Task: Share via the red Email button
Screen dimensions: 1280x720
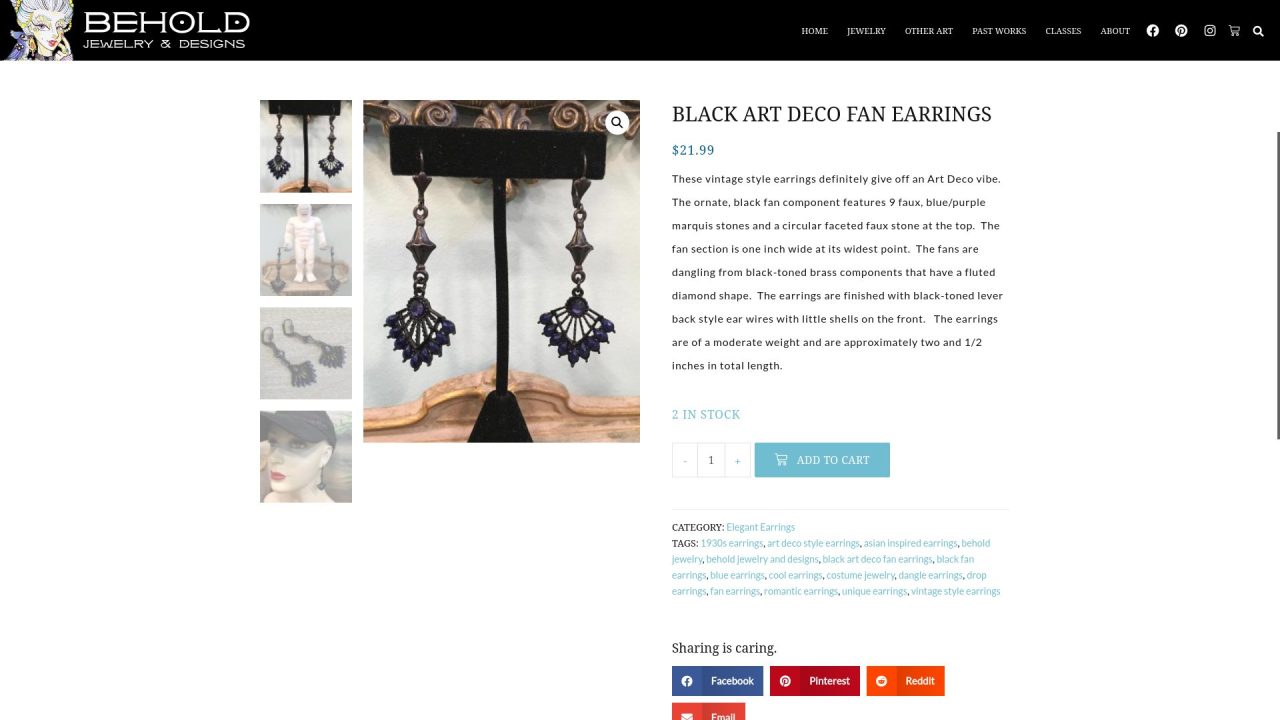Action: (x=708, y=712)
